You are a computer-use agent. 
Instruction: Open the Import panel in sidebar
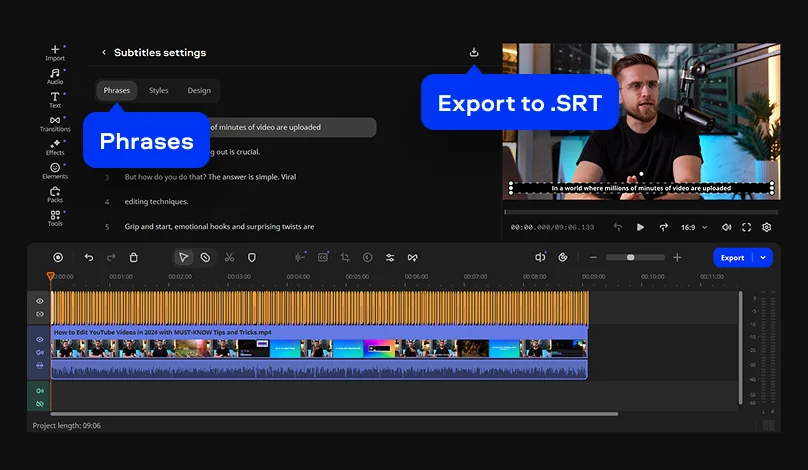pos(55,52)
